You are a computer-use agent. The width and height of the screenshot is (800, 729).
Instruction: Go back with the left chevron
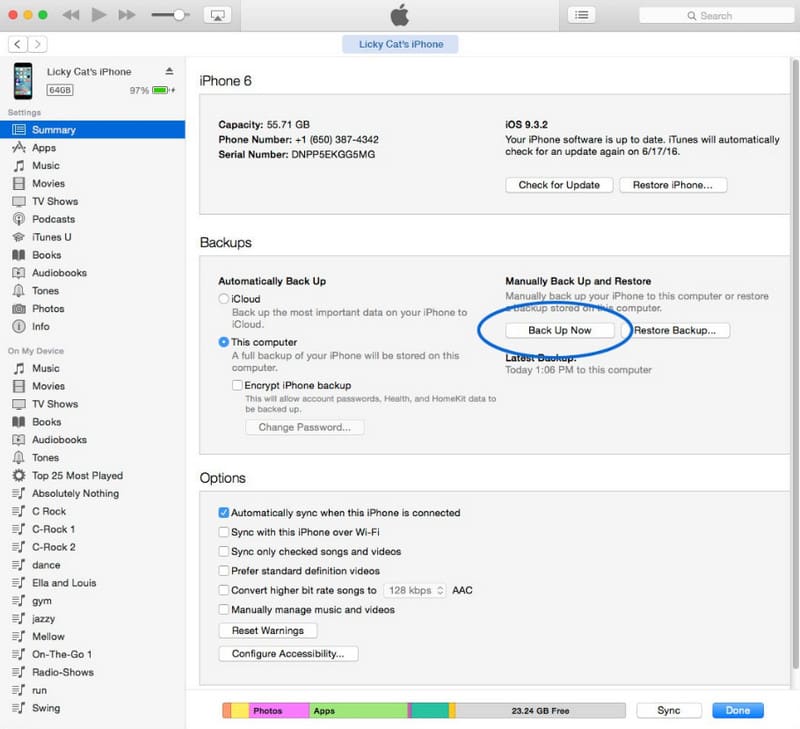18,44
